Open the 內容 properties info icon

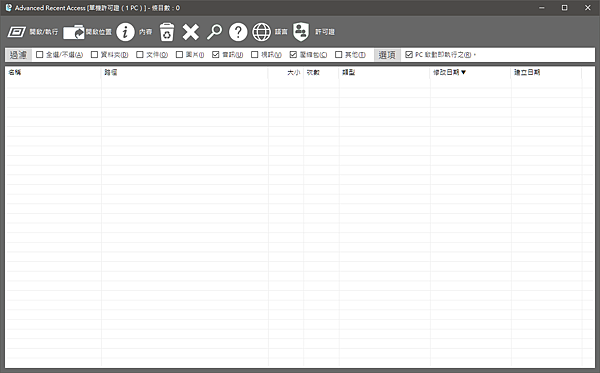125,32
